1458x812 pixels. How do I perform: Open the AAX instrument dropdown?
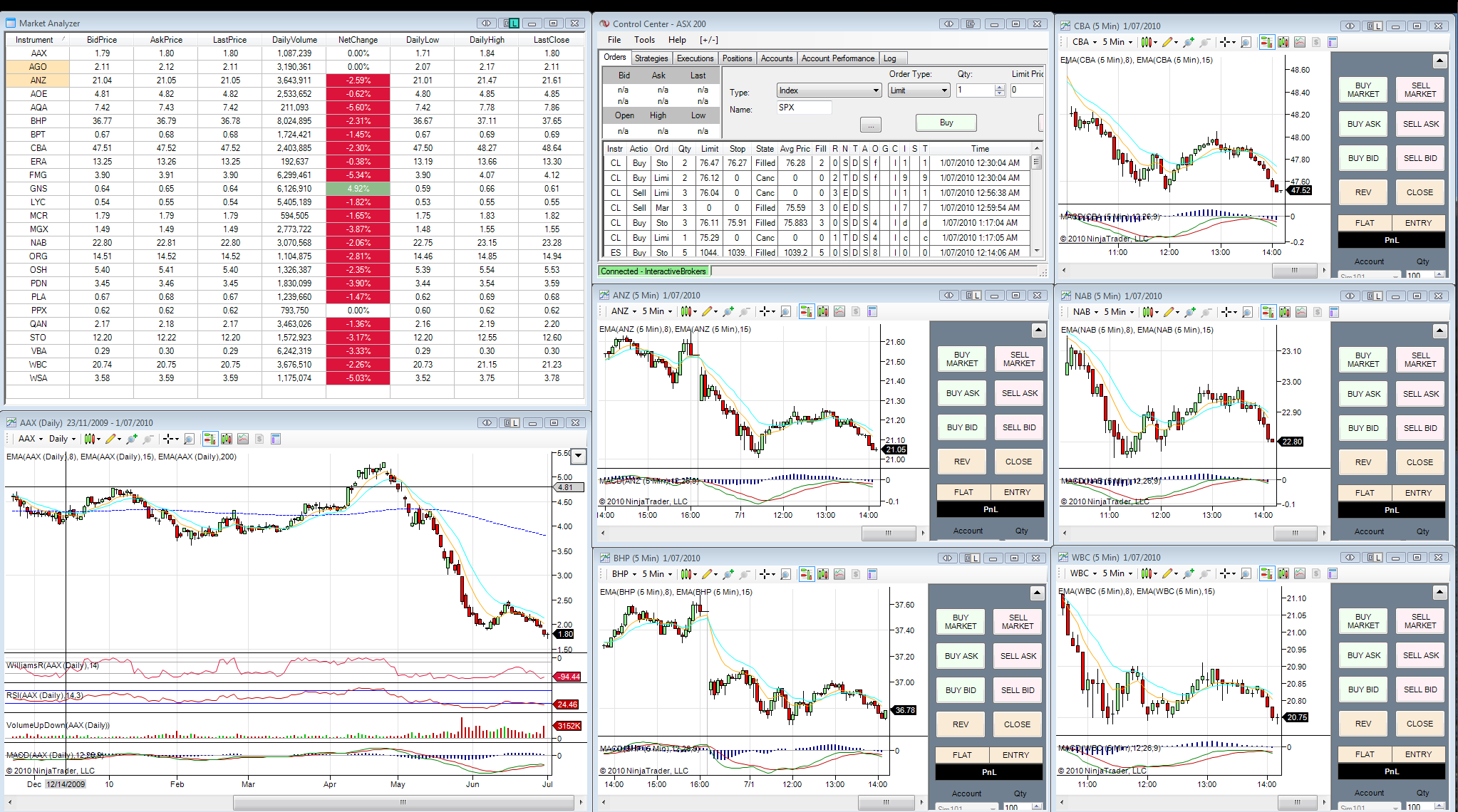coord(31,439)
